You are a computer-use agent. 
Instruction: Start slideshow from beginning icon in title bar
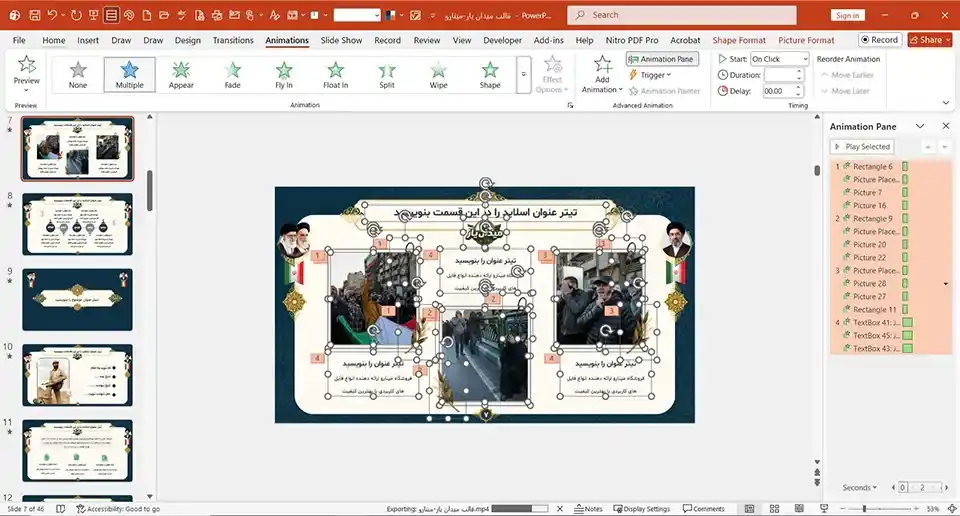coord(93,15)
